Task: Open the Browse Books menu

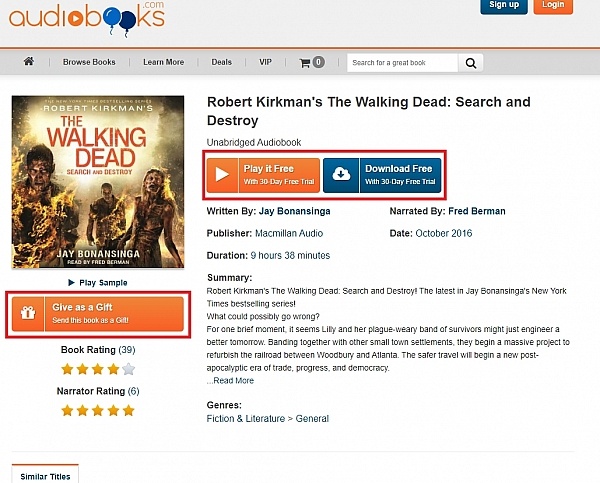Action: [x=89, y=62]
